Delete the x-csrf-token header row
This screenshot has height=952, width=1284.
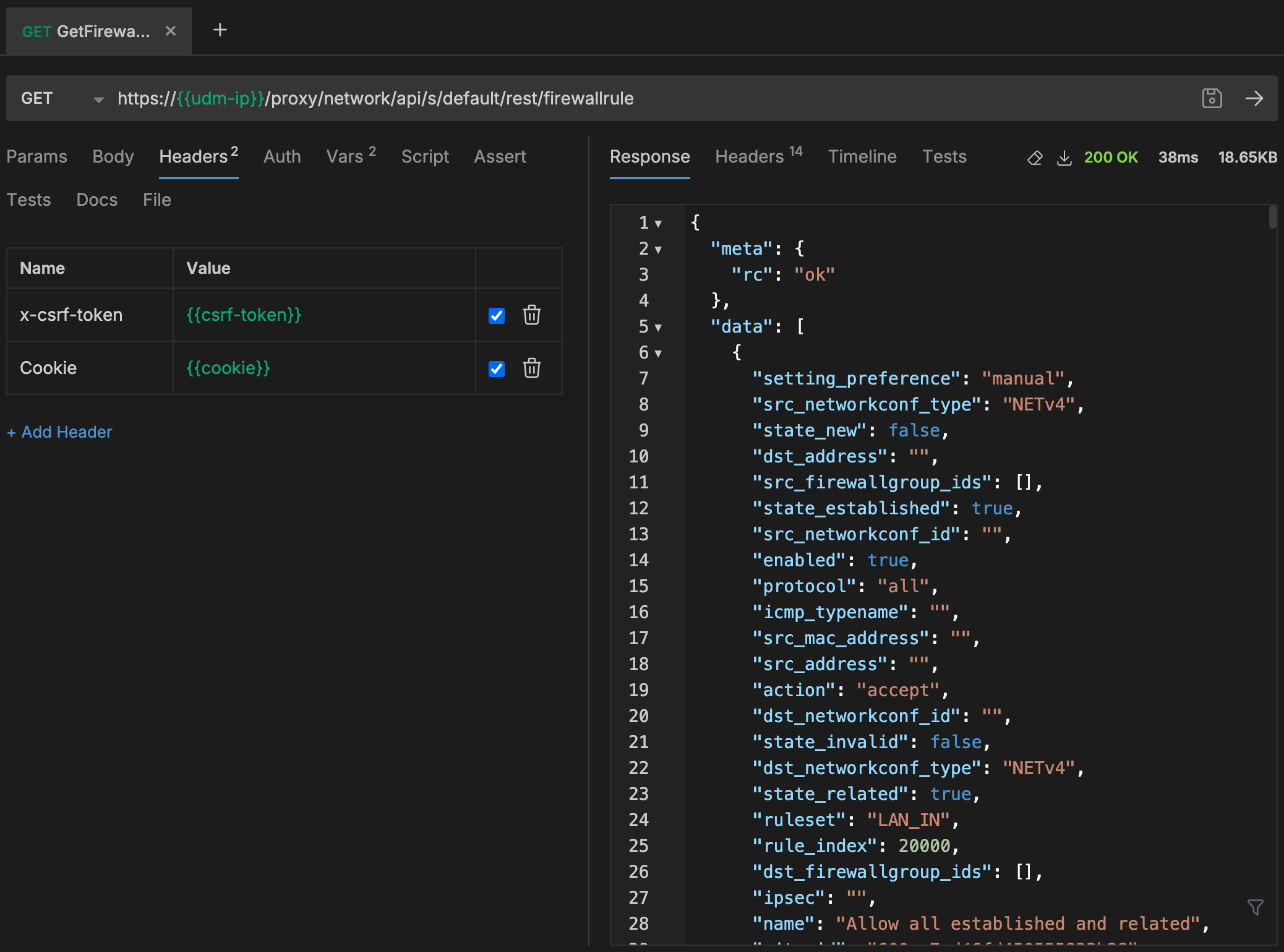pos(531,315)
